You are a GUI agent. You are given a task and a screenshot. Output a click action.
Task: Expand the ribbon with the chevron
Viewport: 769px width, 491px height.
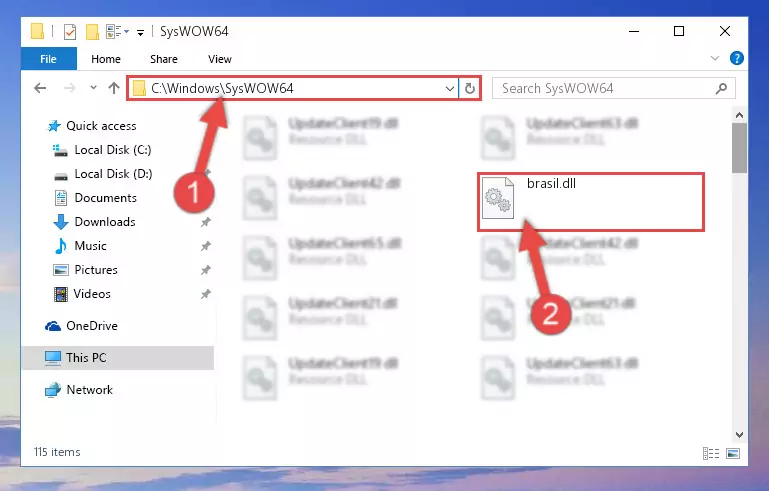pyautogui.click(x=715, y=58)
